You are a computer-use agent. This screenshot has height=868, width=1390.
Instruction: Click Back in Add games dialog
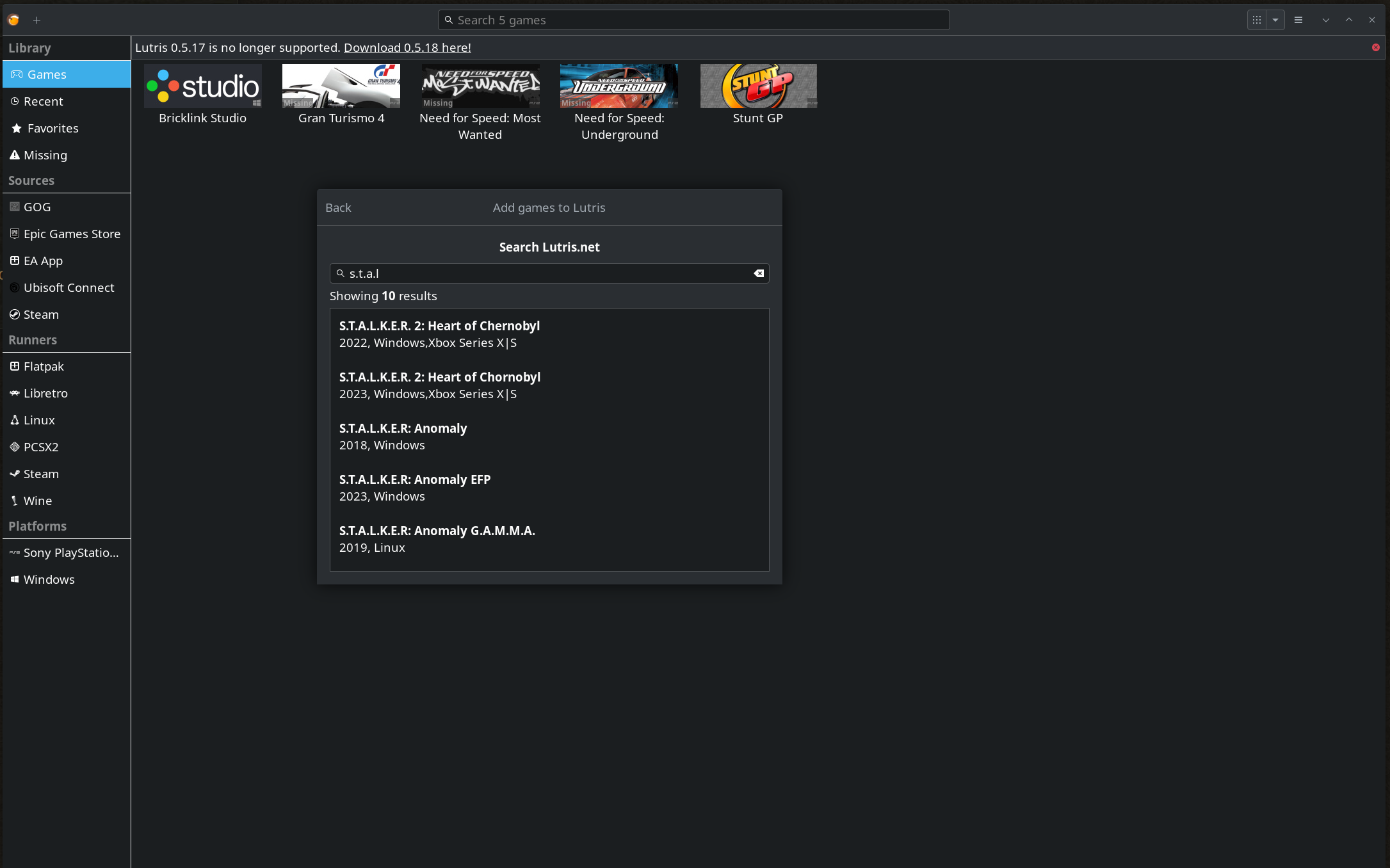pyautogui.click(x=338, y=207)
